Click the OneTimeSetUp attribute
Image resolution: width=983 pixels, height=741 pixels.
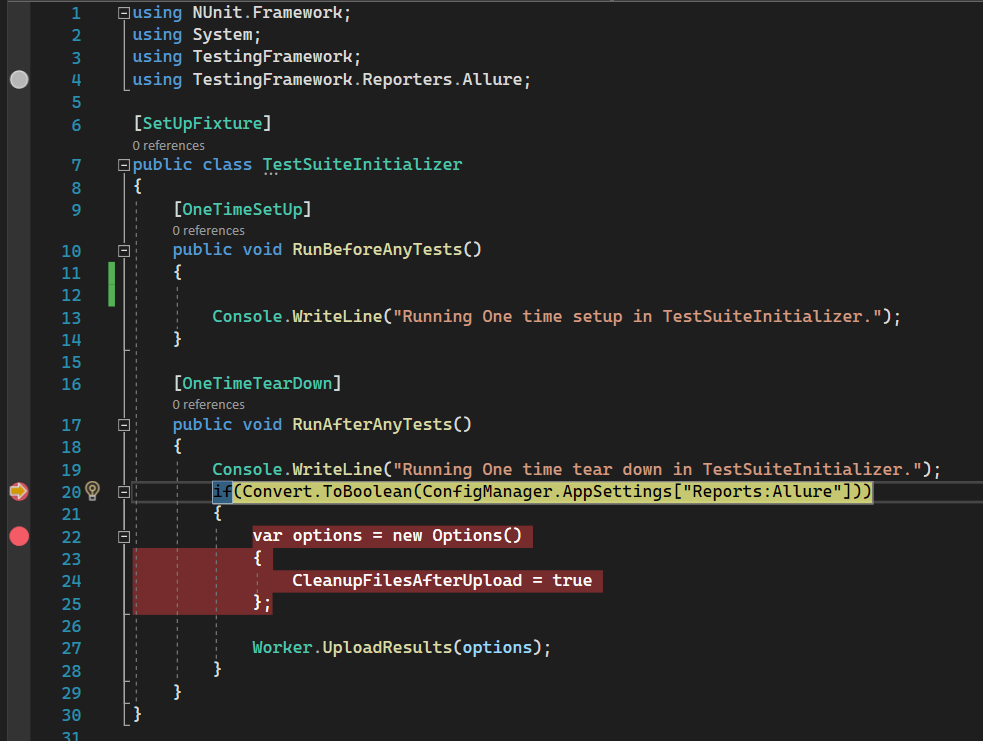(243, 209)
